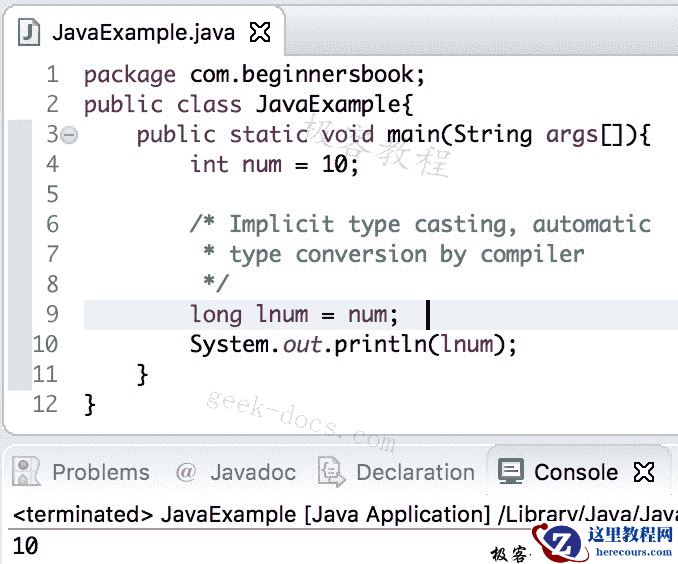Viewport: 678px width, 564px height.
Task: Click the comment 'Implicit type casting, automatic'
Action: click(440, 225)
